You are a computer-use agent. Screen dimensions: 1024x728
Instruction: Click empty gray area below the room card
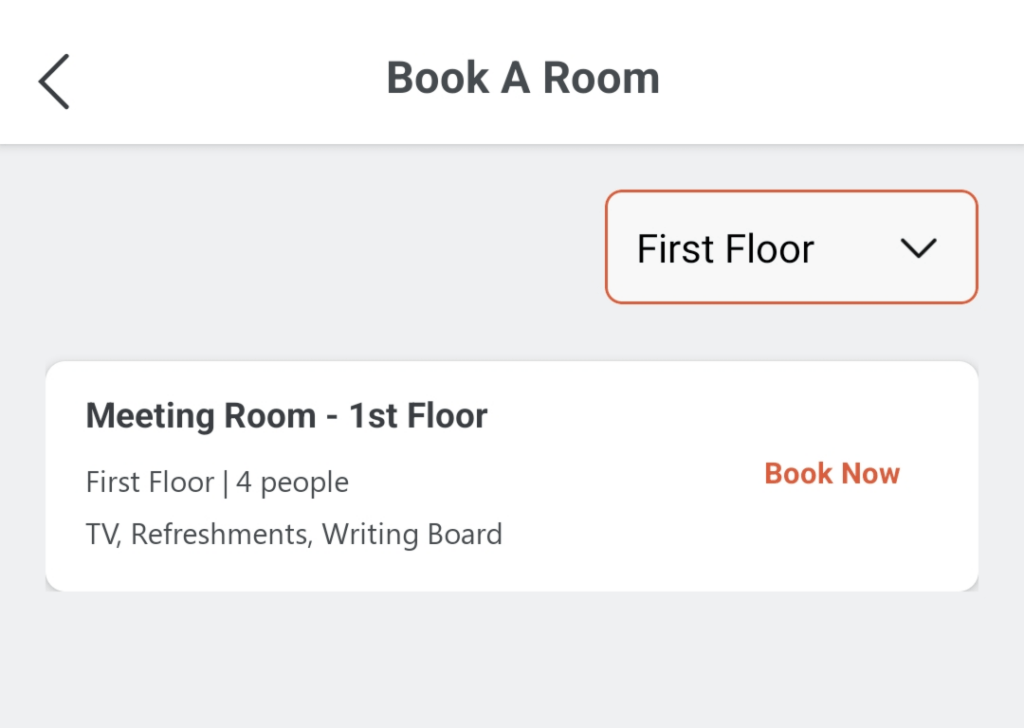tap(512, 660)
